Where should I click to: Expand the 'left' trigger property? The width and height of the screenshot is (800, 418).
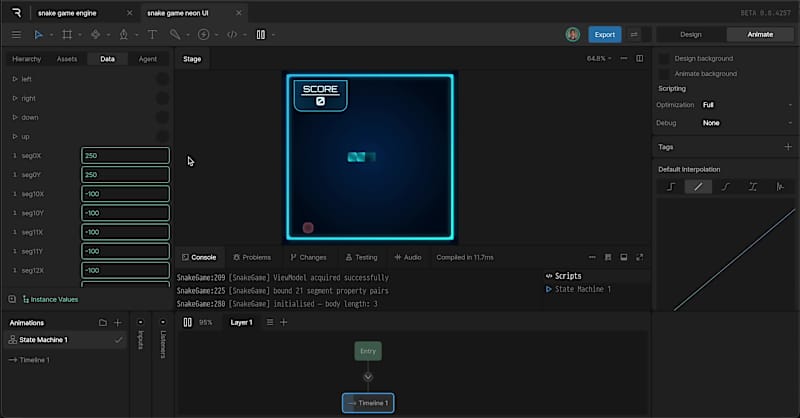(x=15, y=79)
